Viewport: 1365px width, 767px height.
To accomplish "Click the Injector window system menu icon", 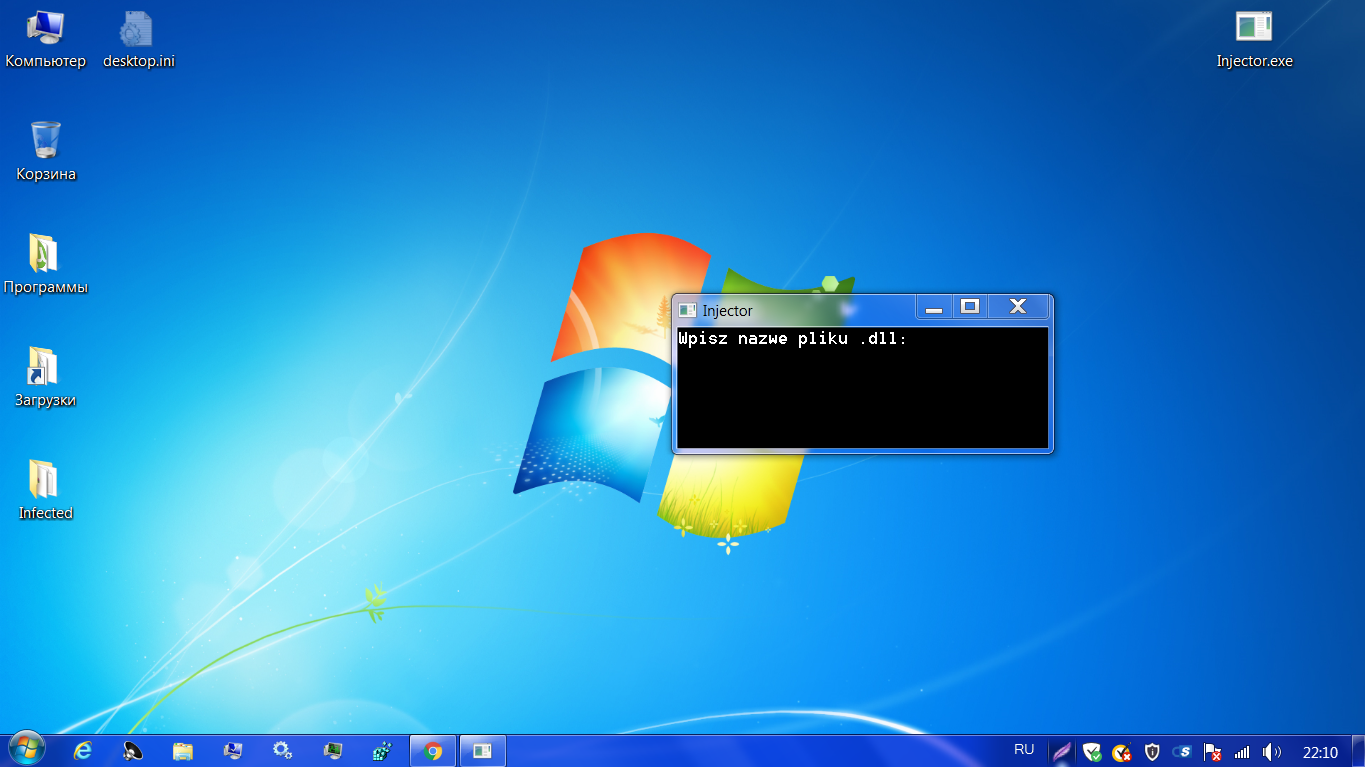I will click(687, 310).
